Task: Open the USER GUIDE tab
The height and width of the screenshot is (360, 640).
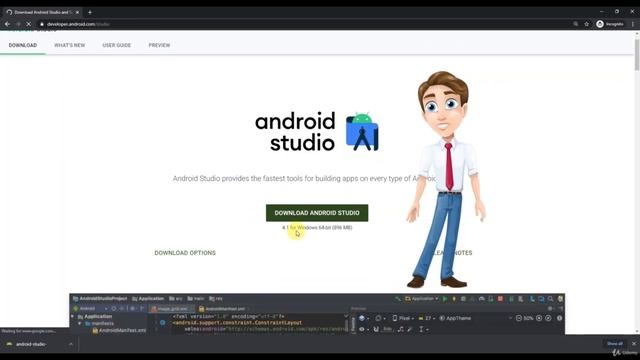Action: coord(117,45)
